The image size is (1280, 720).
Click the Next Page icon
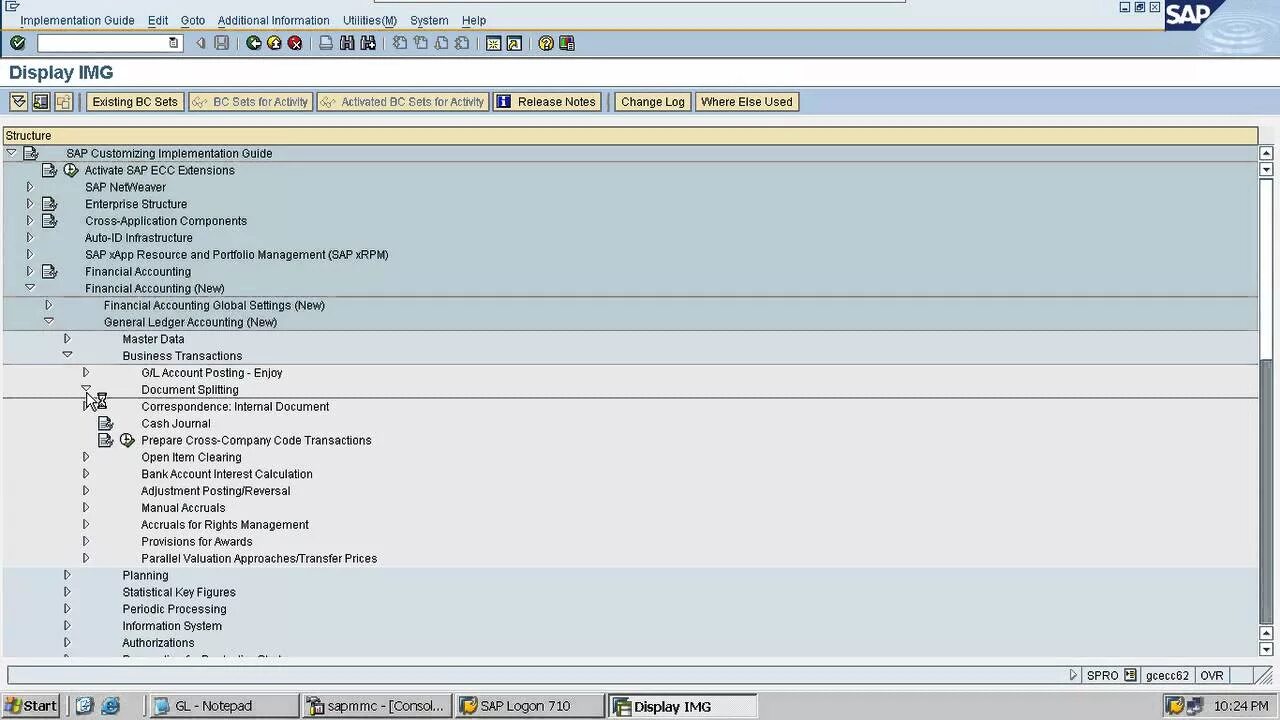point(441,43)
